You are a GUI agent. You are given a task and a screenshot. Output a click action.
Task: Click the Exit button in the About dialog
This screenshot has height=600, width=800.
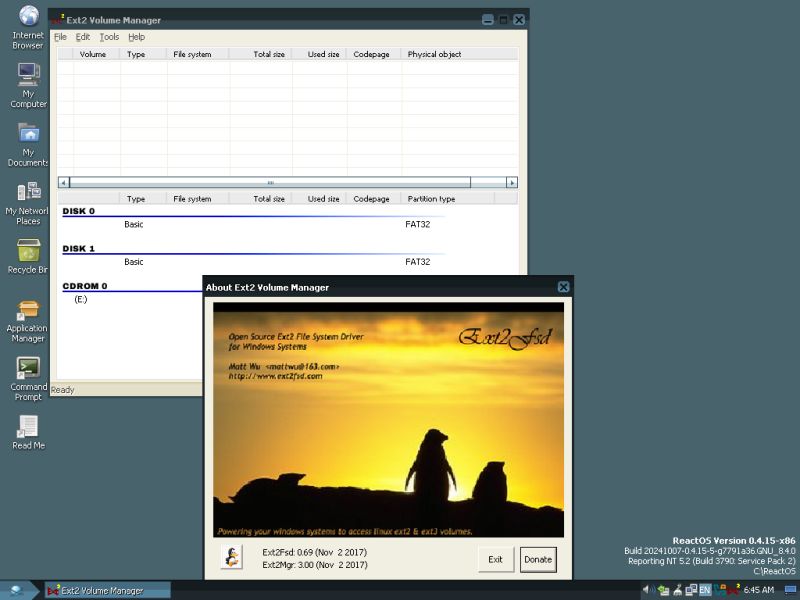tap(496, 560)
